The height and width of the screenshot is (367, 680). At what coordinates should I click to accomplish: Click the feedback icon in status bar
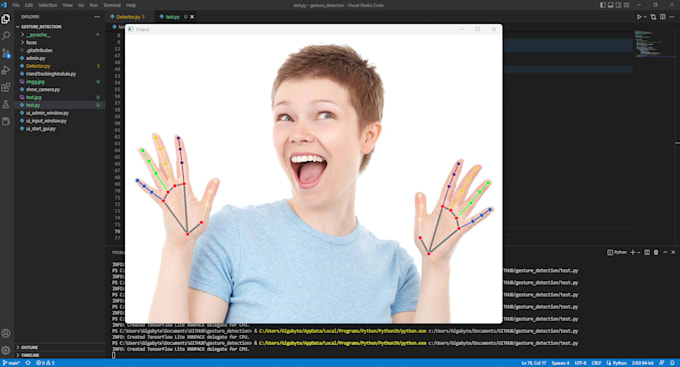click(x=661, y=363)
